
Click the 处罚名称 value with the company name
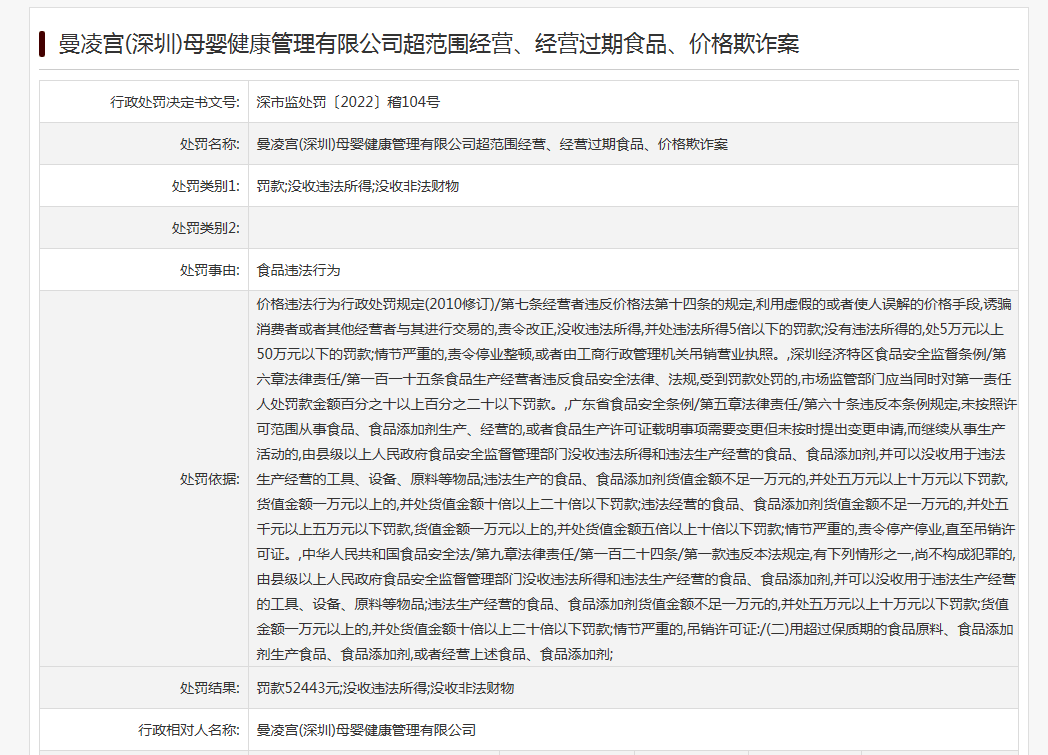click(x=492, y=144)
